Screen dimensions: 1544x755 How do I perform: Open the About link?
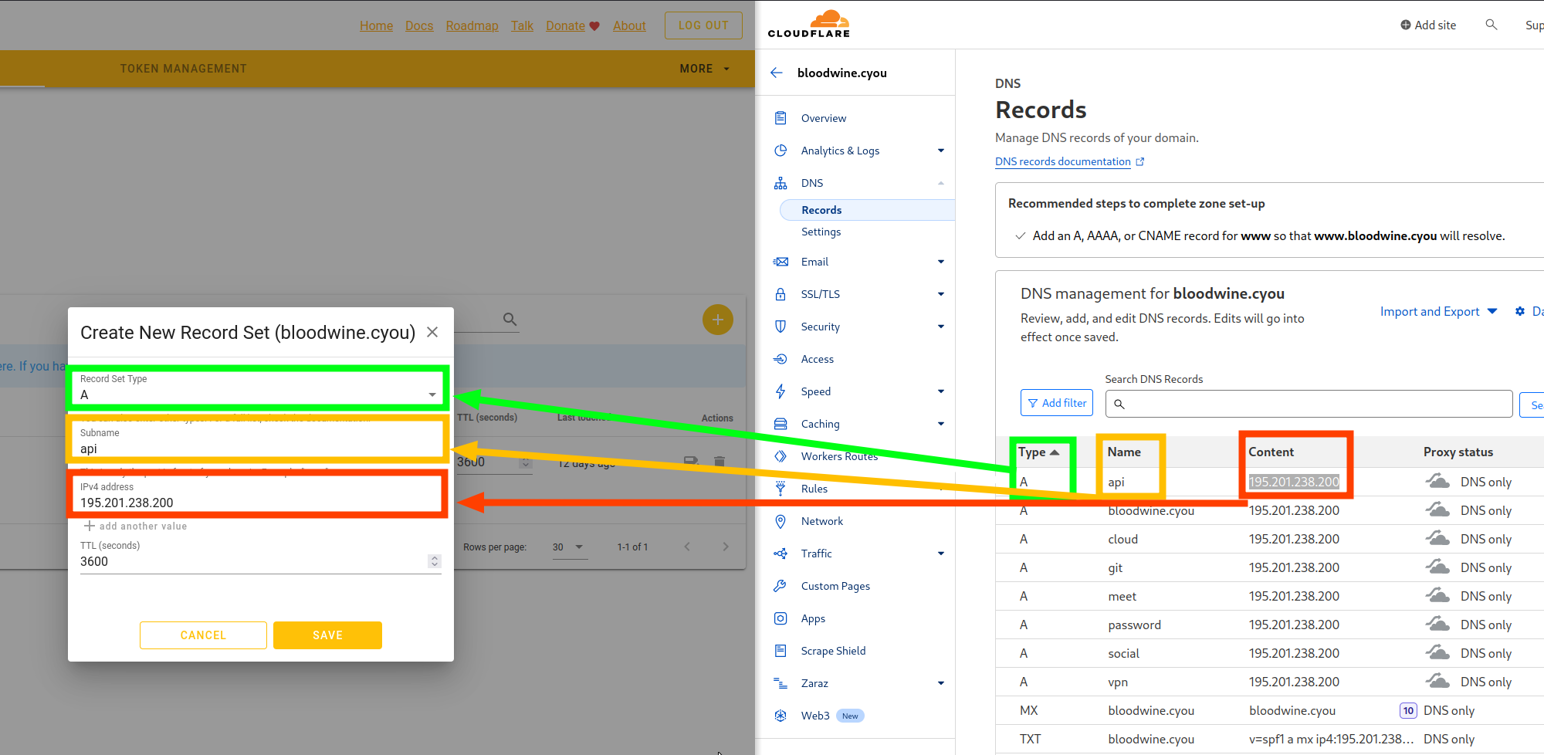629,26
